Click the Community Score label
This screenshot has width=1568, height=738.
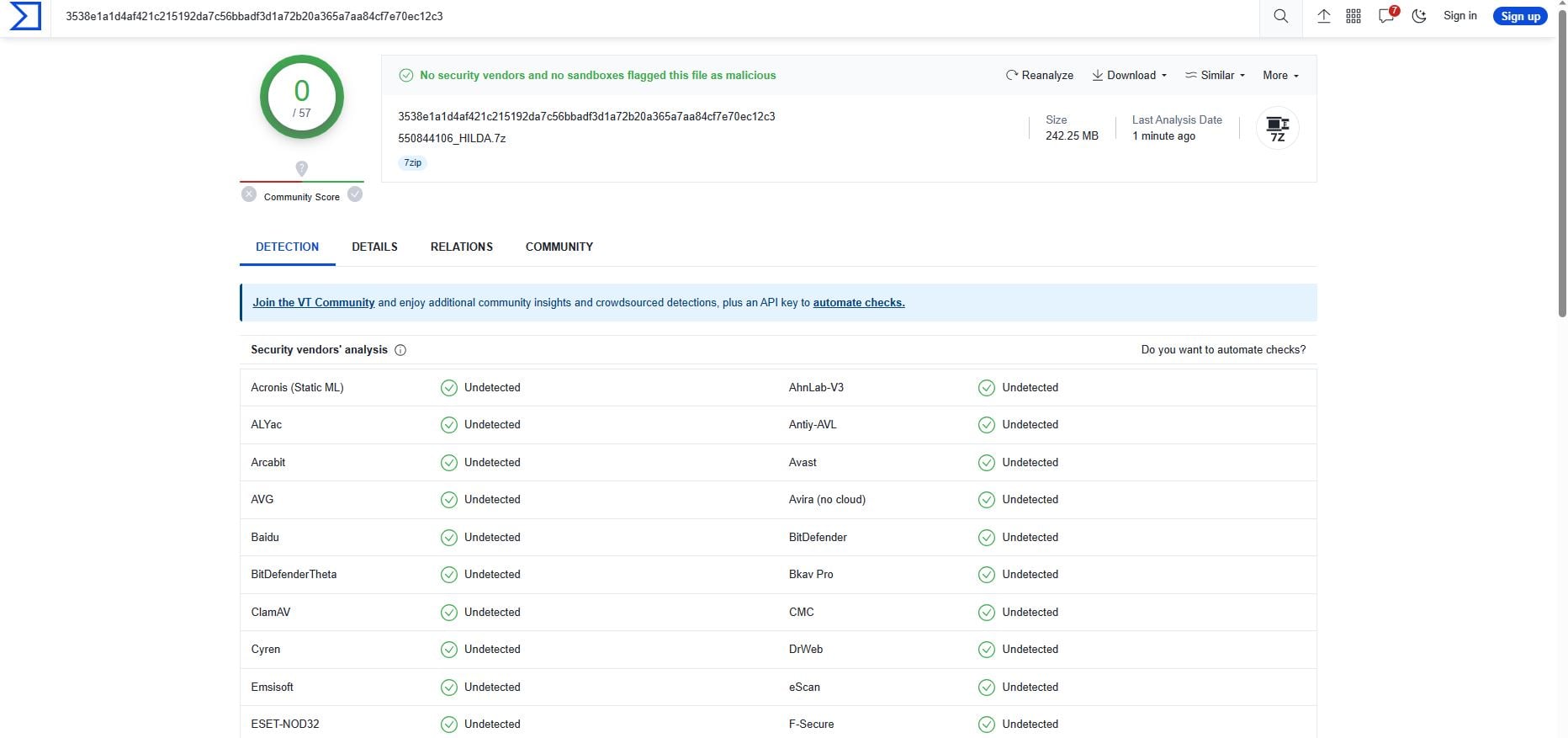(x=302, y=197)
